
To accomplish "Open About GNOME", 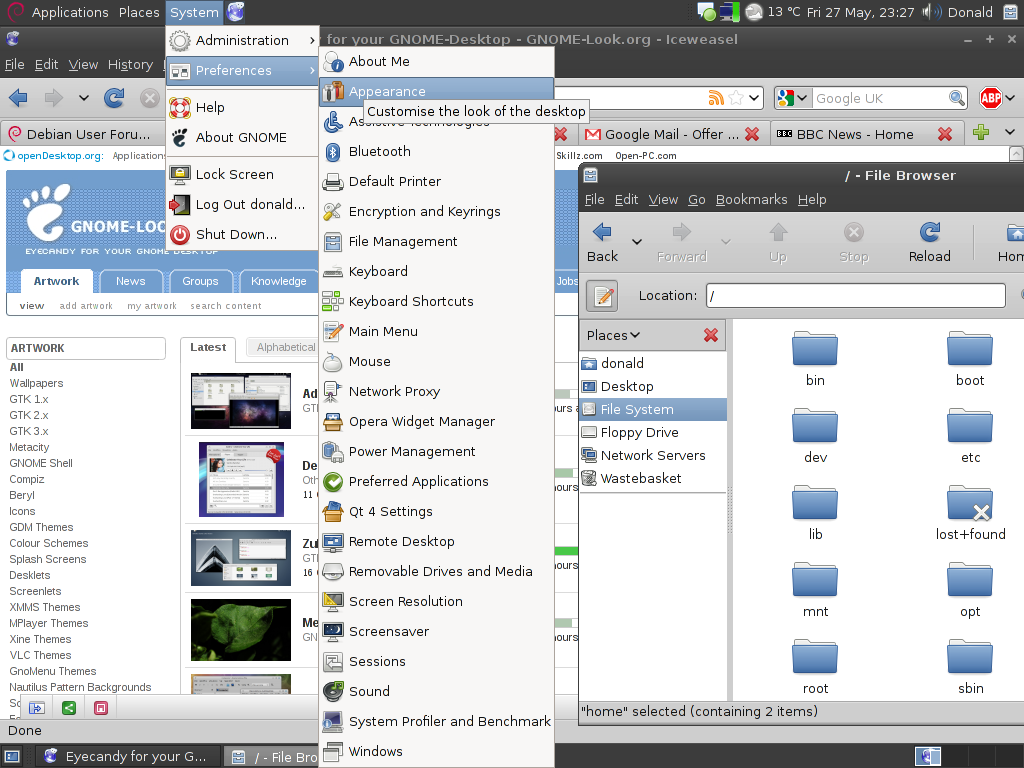I will point(242,138).
